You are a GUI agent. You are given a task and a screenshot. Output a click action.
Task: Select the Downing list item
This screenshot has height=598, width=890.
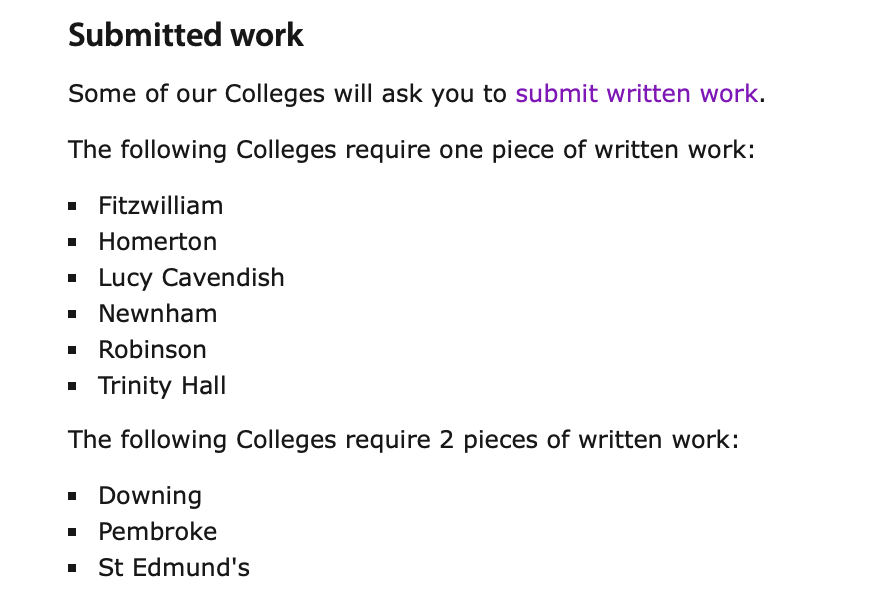click(x=150, y=496)
